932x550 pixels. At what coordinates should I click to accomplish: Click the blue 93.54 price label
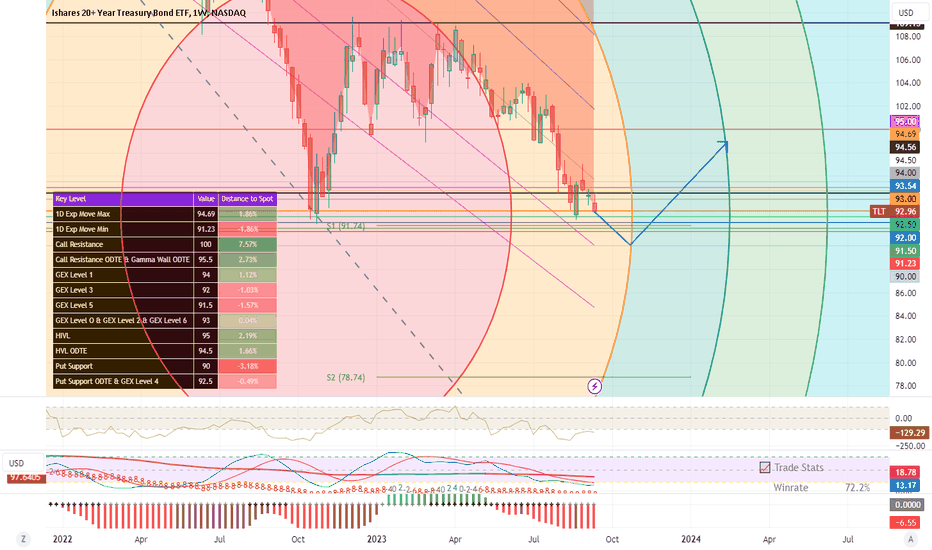pos(905,186)
